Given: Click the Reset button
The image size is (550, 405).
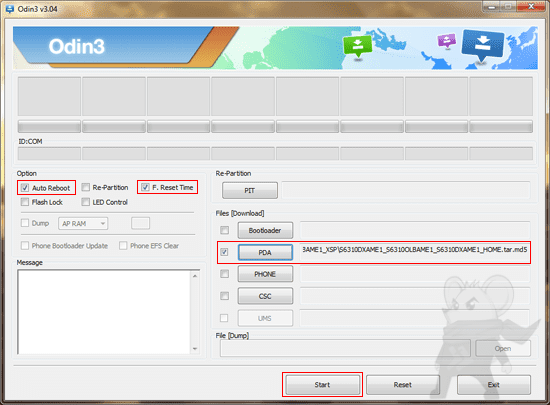Looking at the screenshot, I should click(x=403, y=385).
